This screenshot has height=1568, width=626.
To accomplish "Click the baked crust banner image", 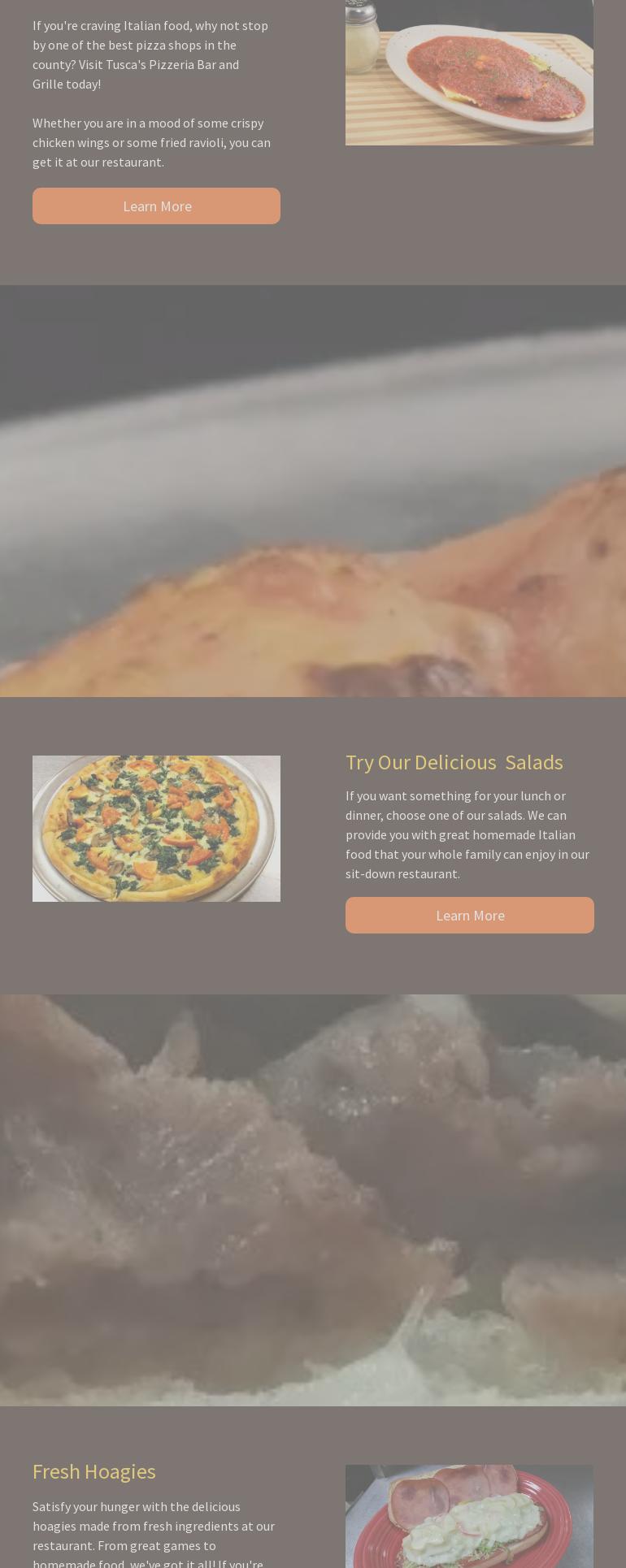I will pyautogui.click(x=313, y=491).
